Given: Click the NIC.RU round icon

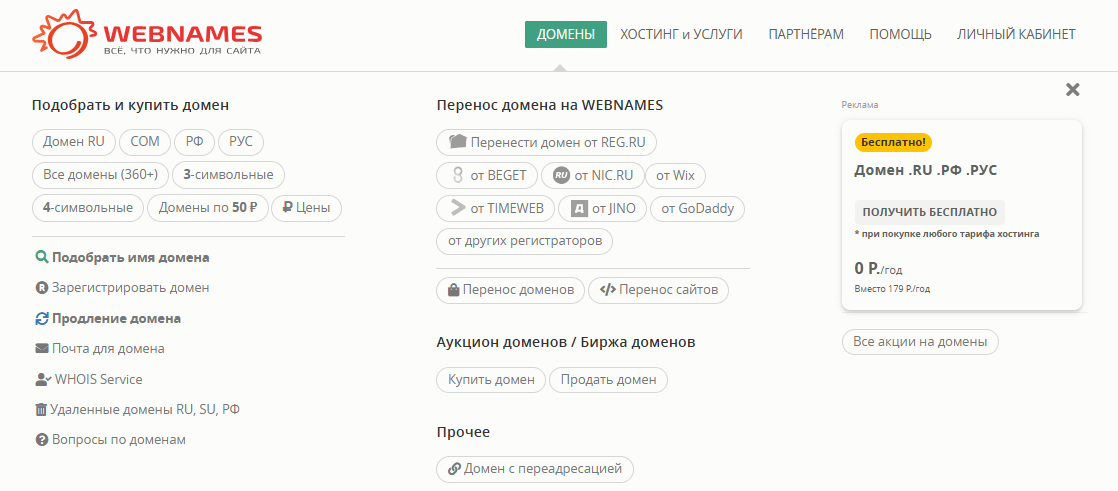Looking at the screenshot, I should click(x=561, y=175).
